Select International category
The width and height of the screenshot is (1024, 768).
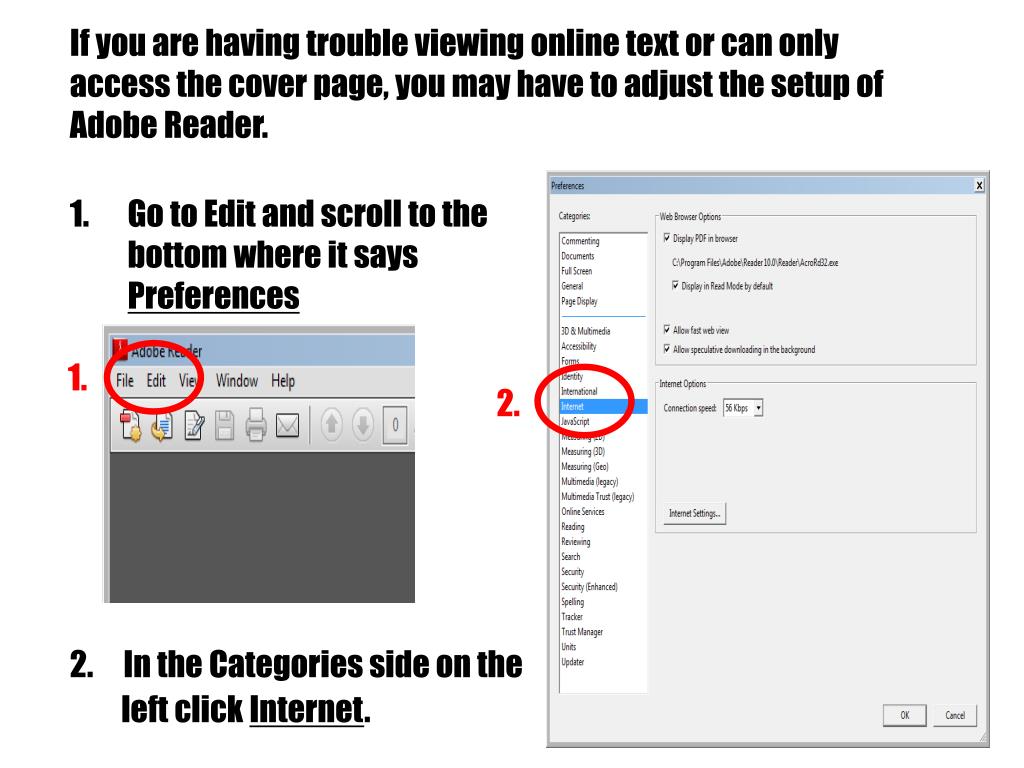coord(579,391)
